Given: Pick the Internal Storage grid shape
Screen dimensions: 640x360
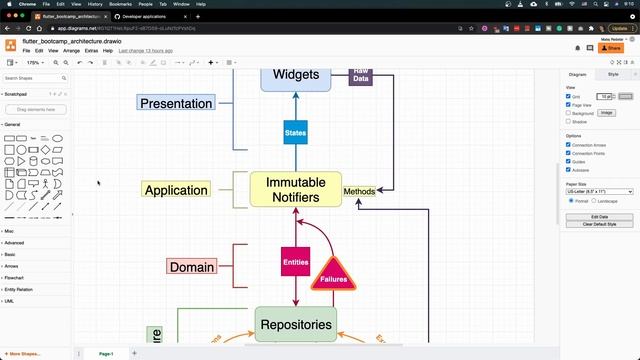Looking at the screenshot, I should 9,172.
